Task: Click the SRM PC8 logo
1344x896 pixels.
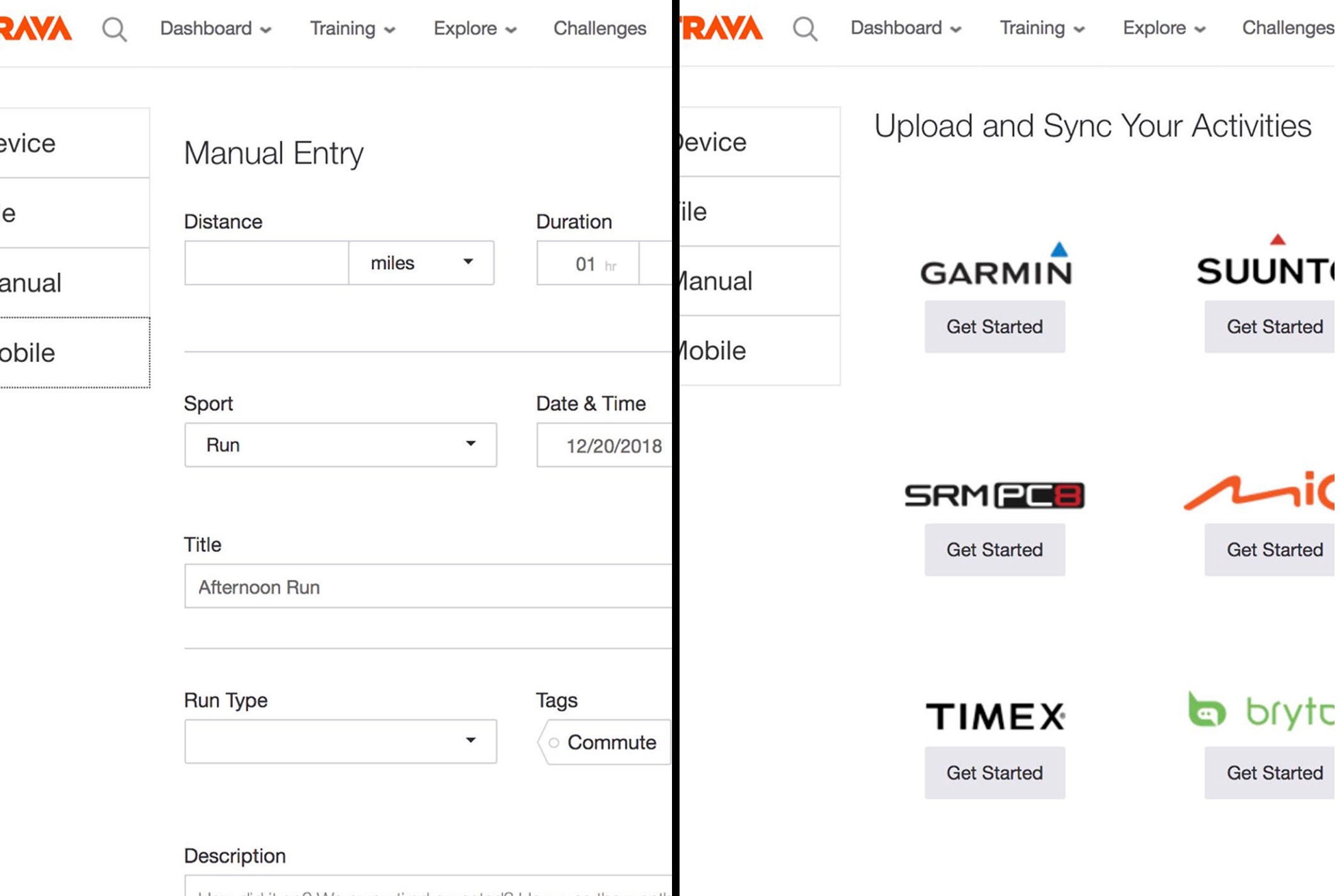Action: click(x=994, y=495)
